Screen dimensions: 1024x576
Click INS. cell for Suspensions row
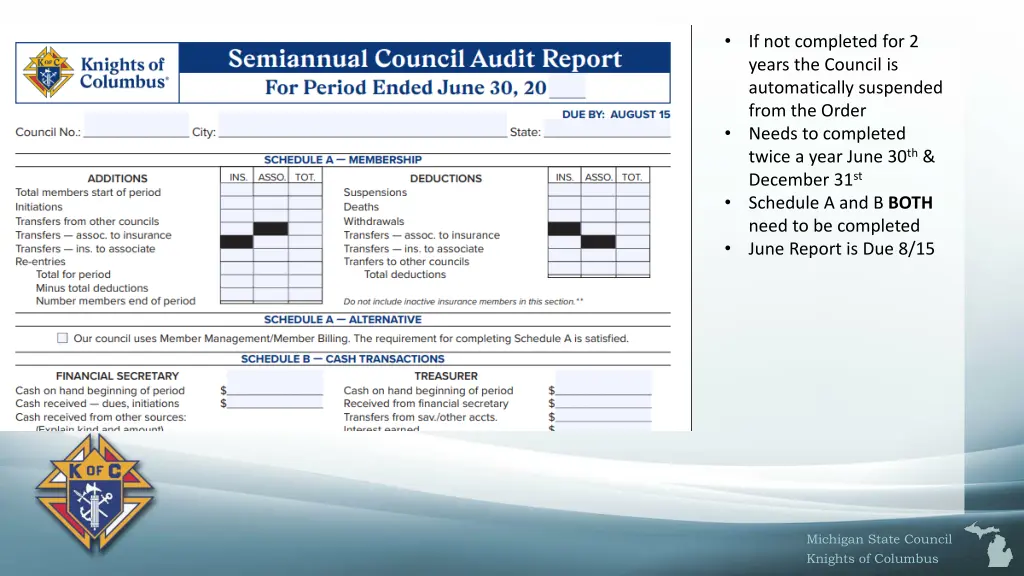pyautogui.click(x=564, y=190)
